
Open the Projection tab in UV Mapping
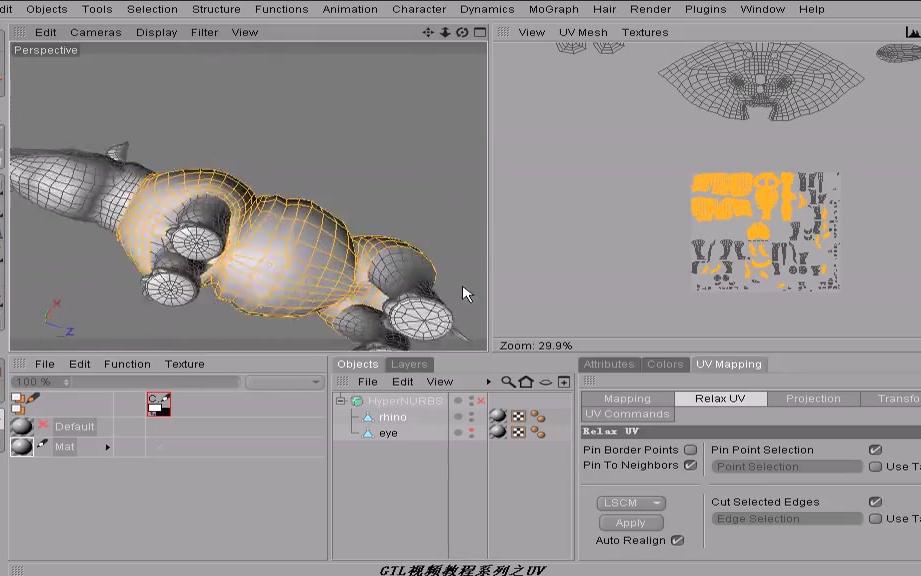(x=812, y=398)
